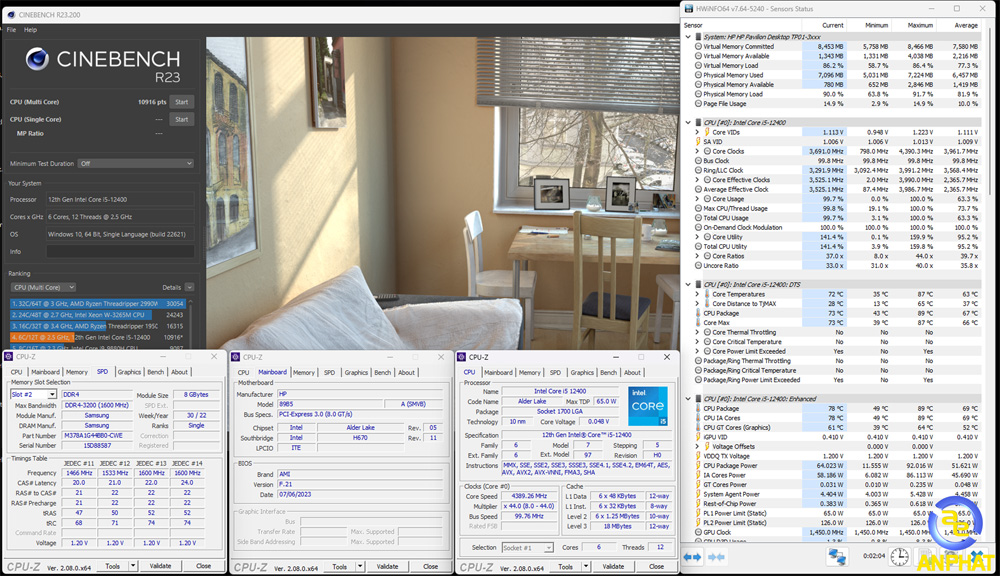
Task: Click Validate in SPD CPU-Z window
Action: [x=160, y=566]
